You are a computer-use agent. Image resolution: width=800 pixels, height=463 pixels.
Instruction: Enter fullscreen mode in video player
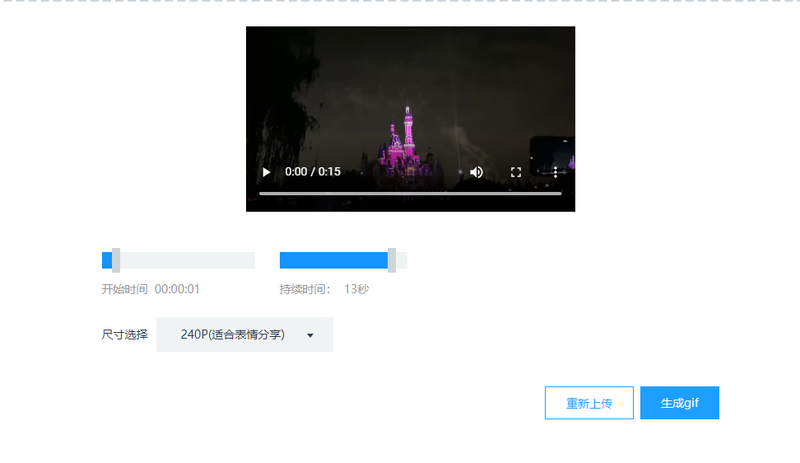click(516, 172)
